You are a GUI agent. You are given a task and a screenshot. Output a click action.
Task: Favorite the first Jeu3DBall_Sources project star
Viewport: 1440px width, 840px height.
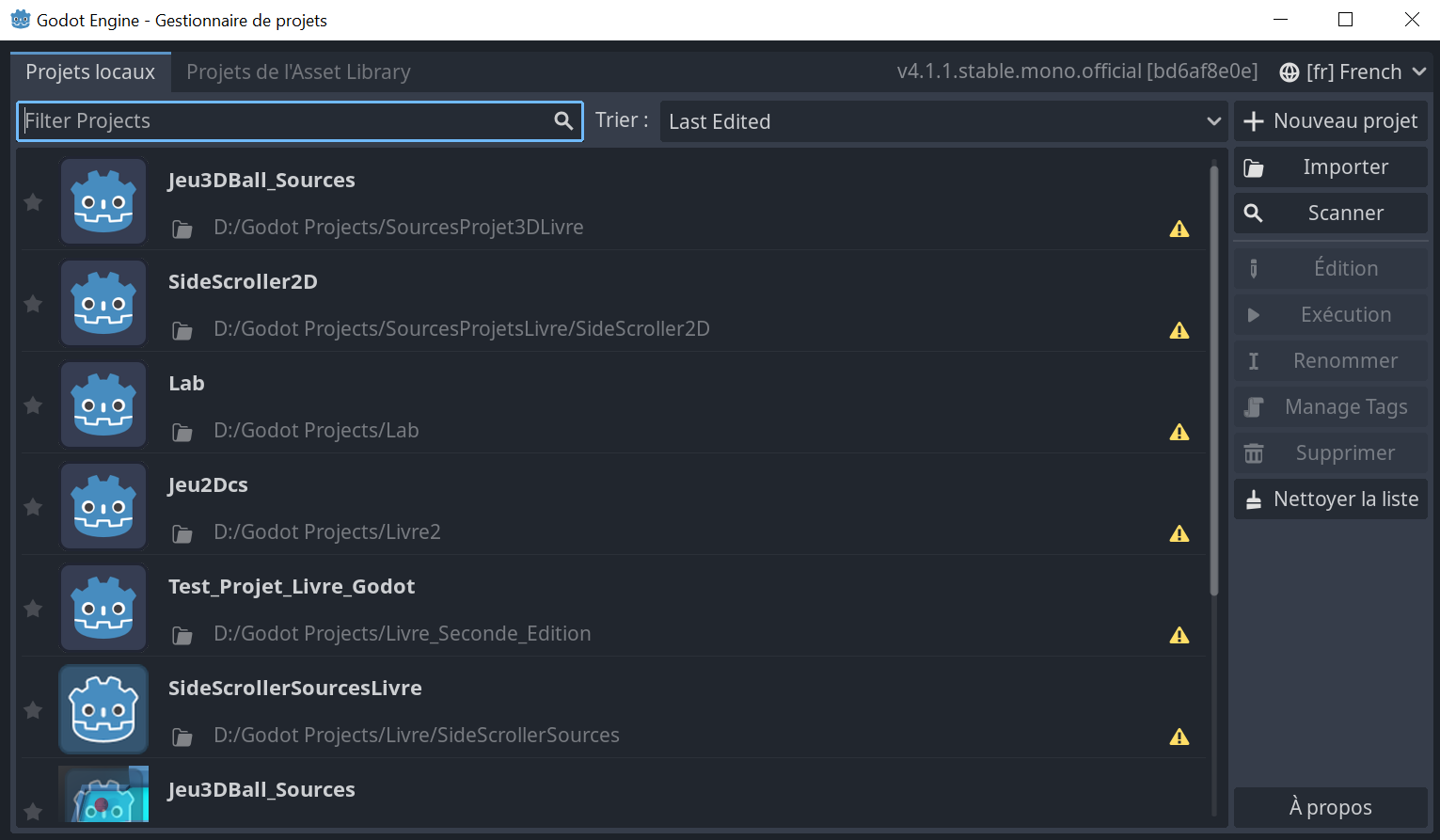click(x=33, y=202)
